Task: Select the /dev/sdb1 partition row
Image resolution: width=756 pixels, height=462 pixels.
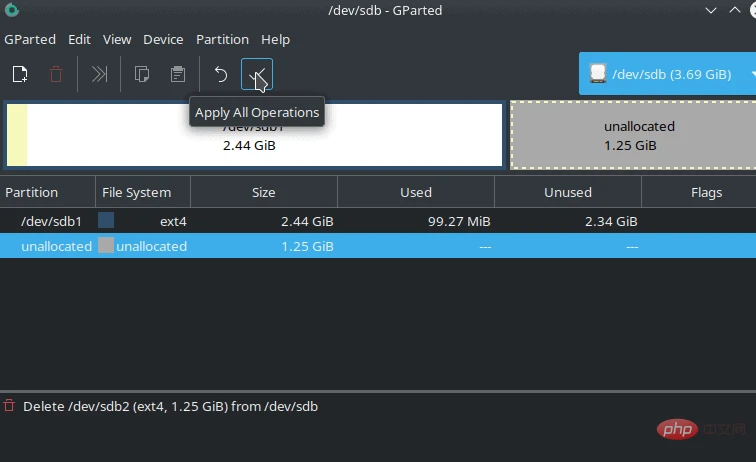Action: click(x=378, y=221)
